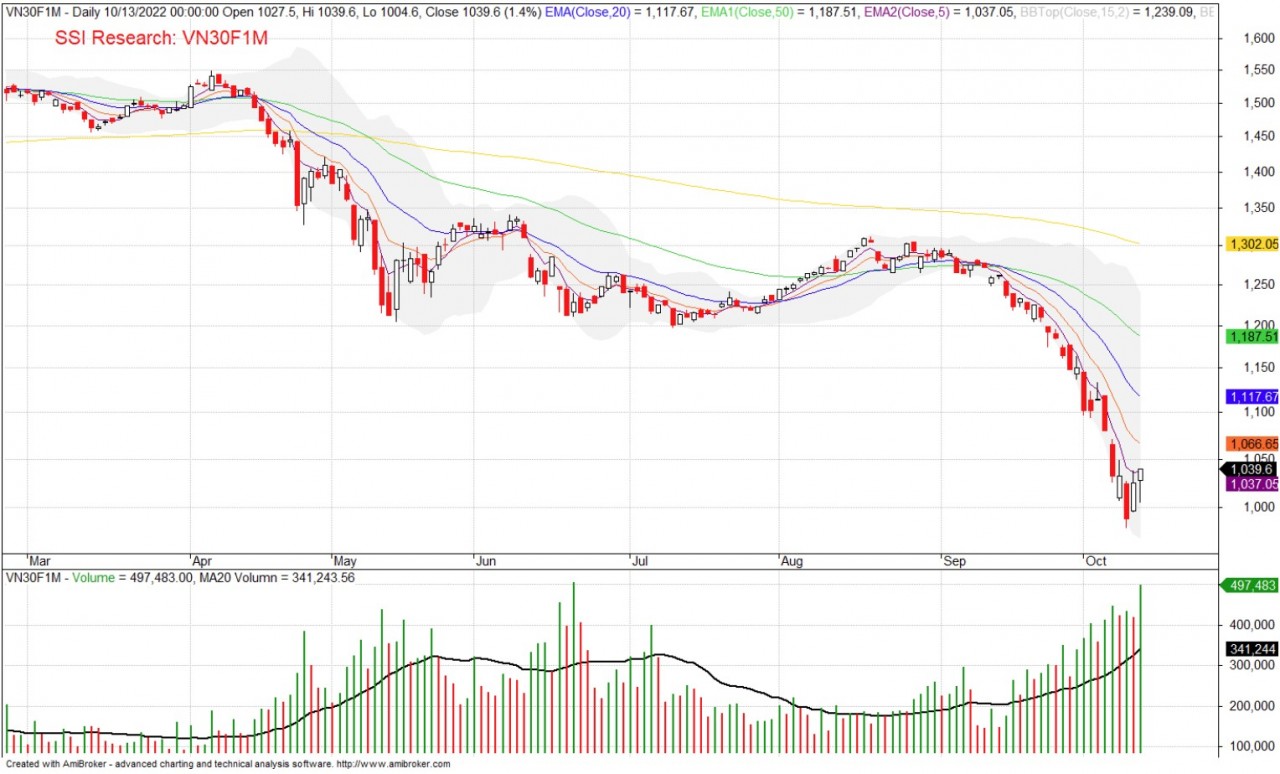Click the Aug label on time axis
1280x774 pixels.
(791, 561)
